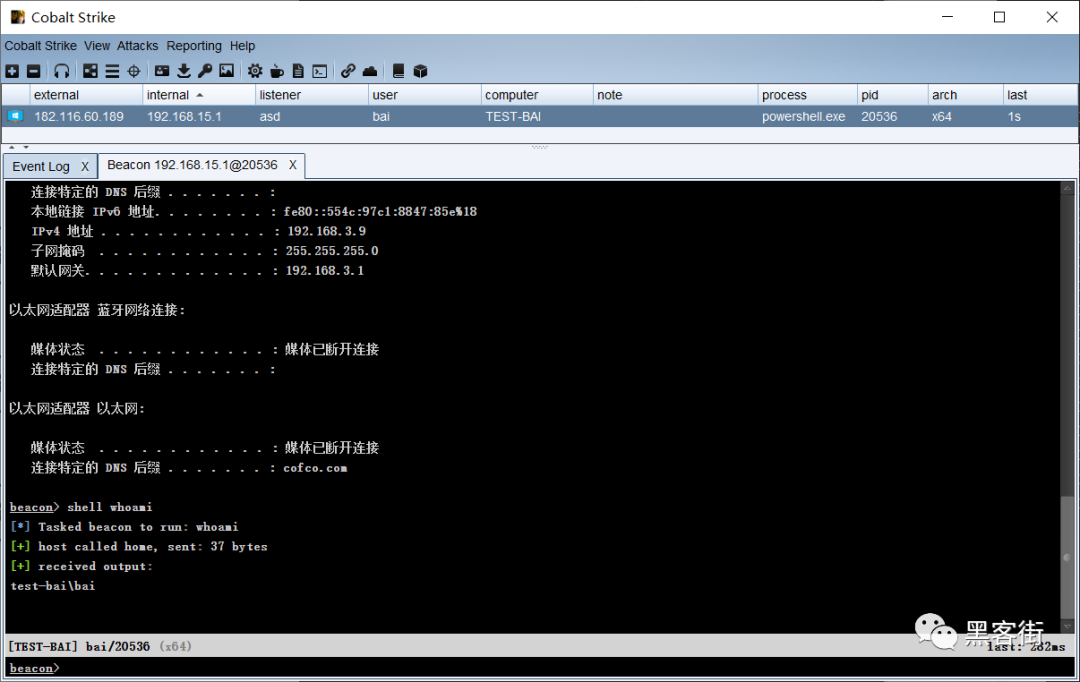Screen dimensions: 1080x682
Task: Open the Reporting menu
Action: coord(194,46)
